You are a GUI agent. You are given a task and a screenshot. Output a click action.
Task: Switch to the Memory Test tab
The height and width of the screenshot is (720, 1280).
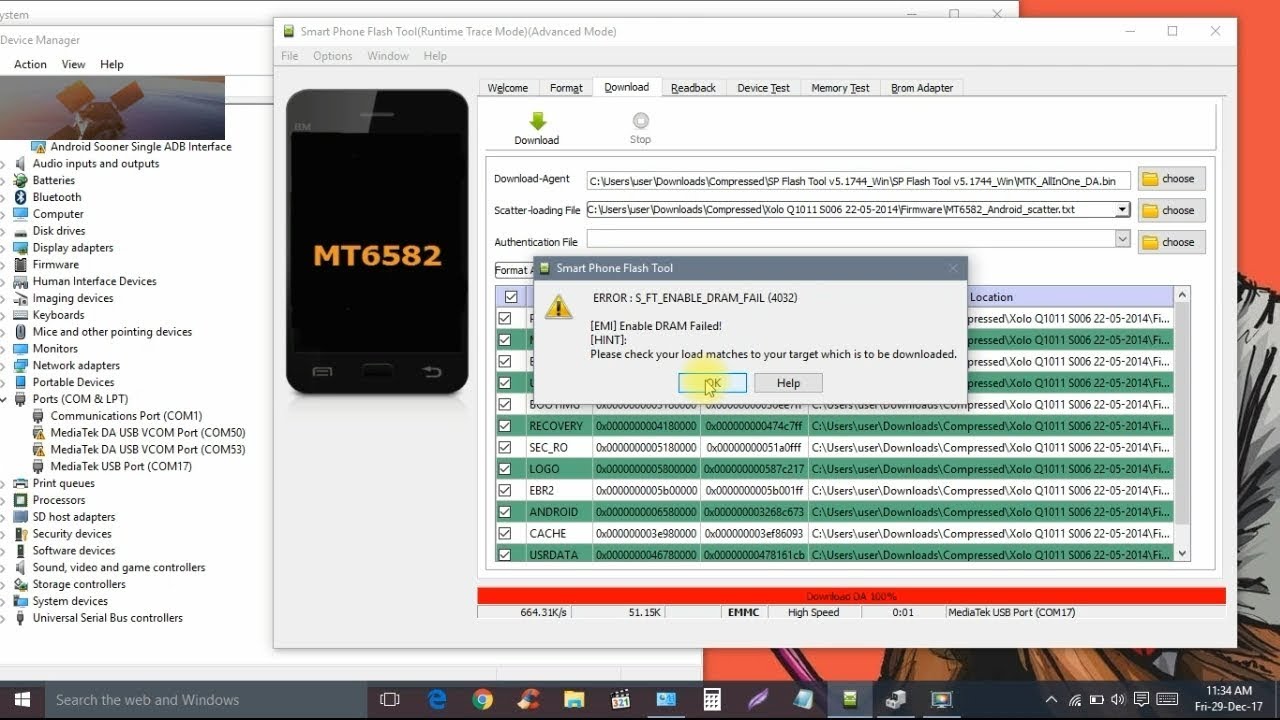coord(840,88)
